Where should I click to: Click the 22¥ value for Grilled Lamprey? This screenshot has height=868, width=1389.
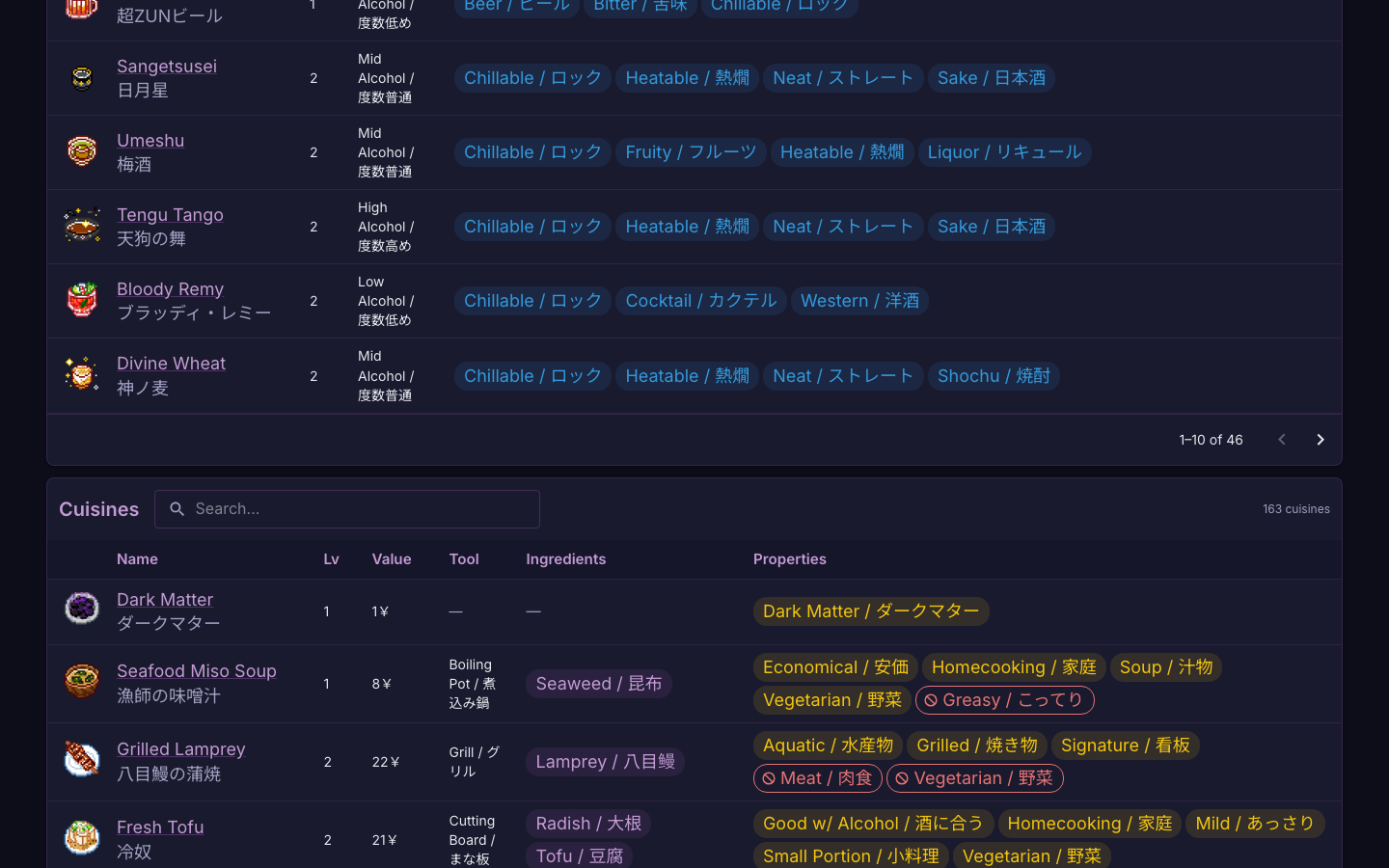point(386,762)
